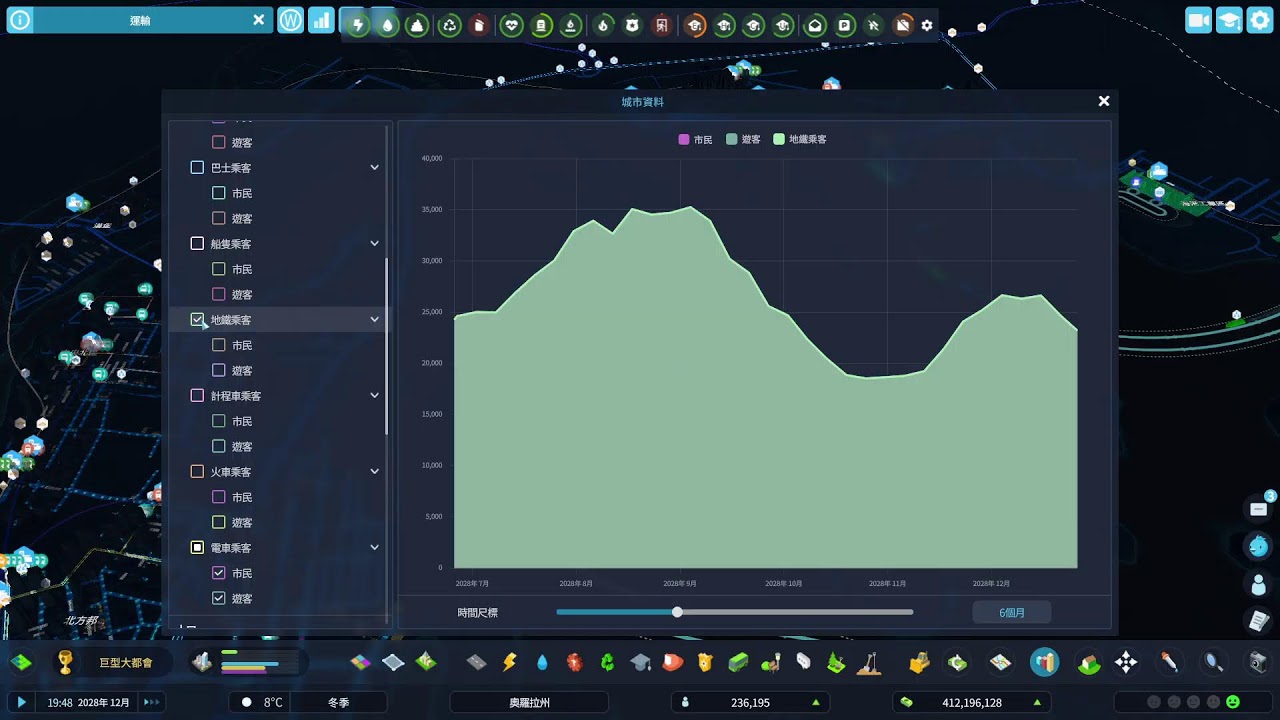Screen dimensions: 1280x720
Task: Collapse the 火車乘客 group chevron
Action: tap(375, 472)
